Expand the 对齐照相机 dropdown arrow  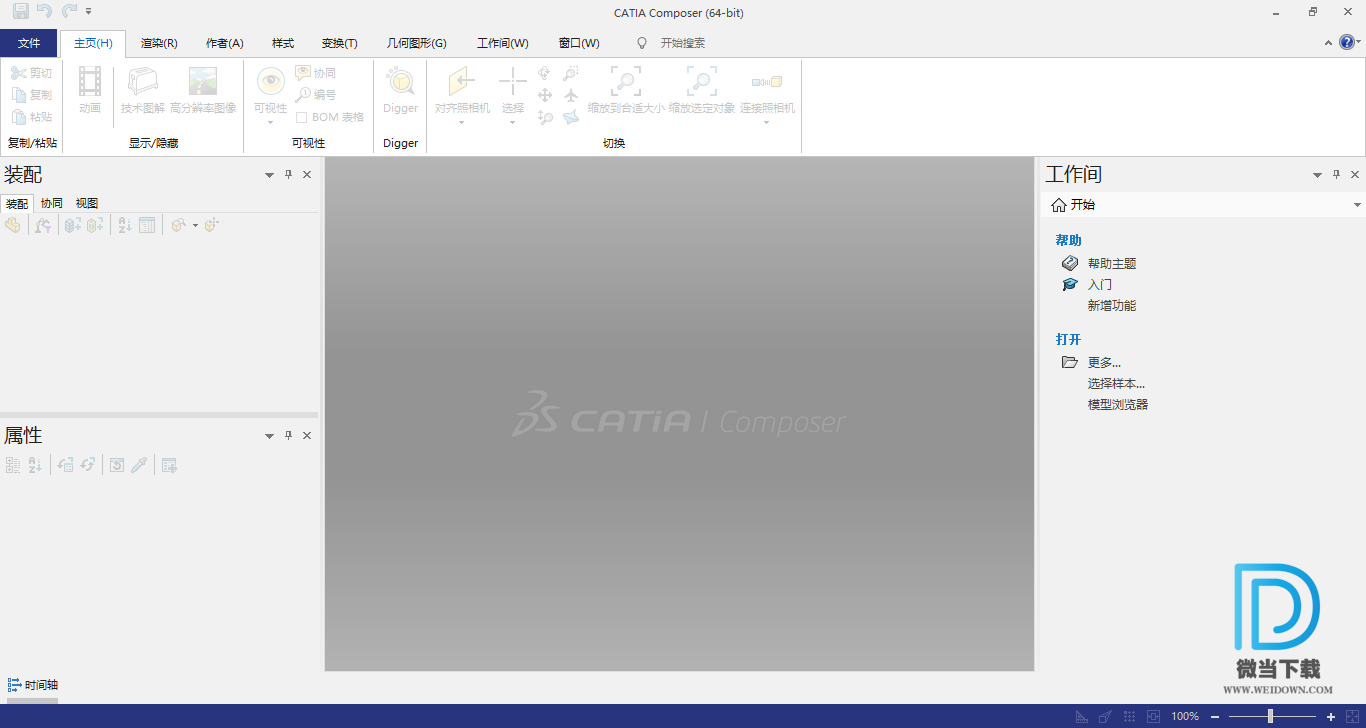click(462, 122)
